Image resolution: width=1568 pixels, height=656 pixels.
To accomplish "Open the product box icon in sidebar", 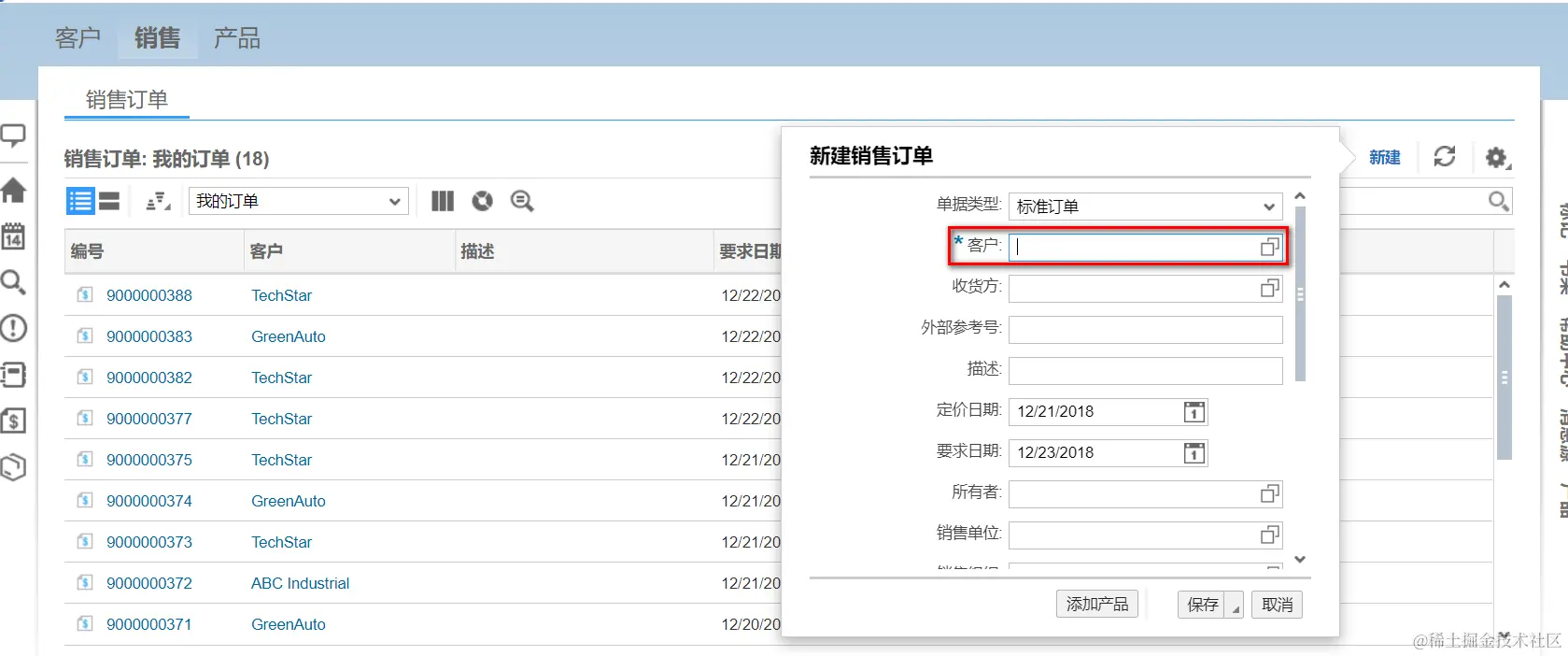I will (x=13, y=467).
